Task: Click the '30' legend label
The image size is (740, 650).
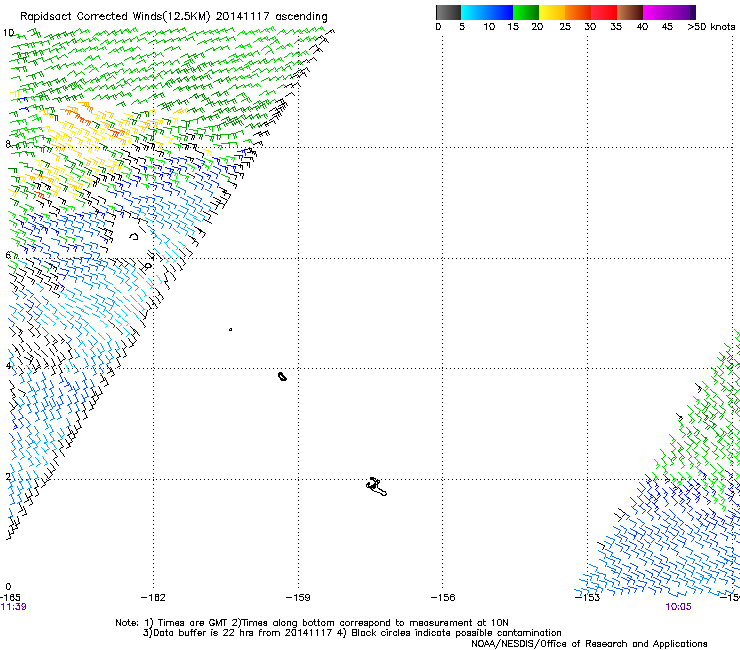Action: 590,27
